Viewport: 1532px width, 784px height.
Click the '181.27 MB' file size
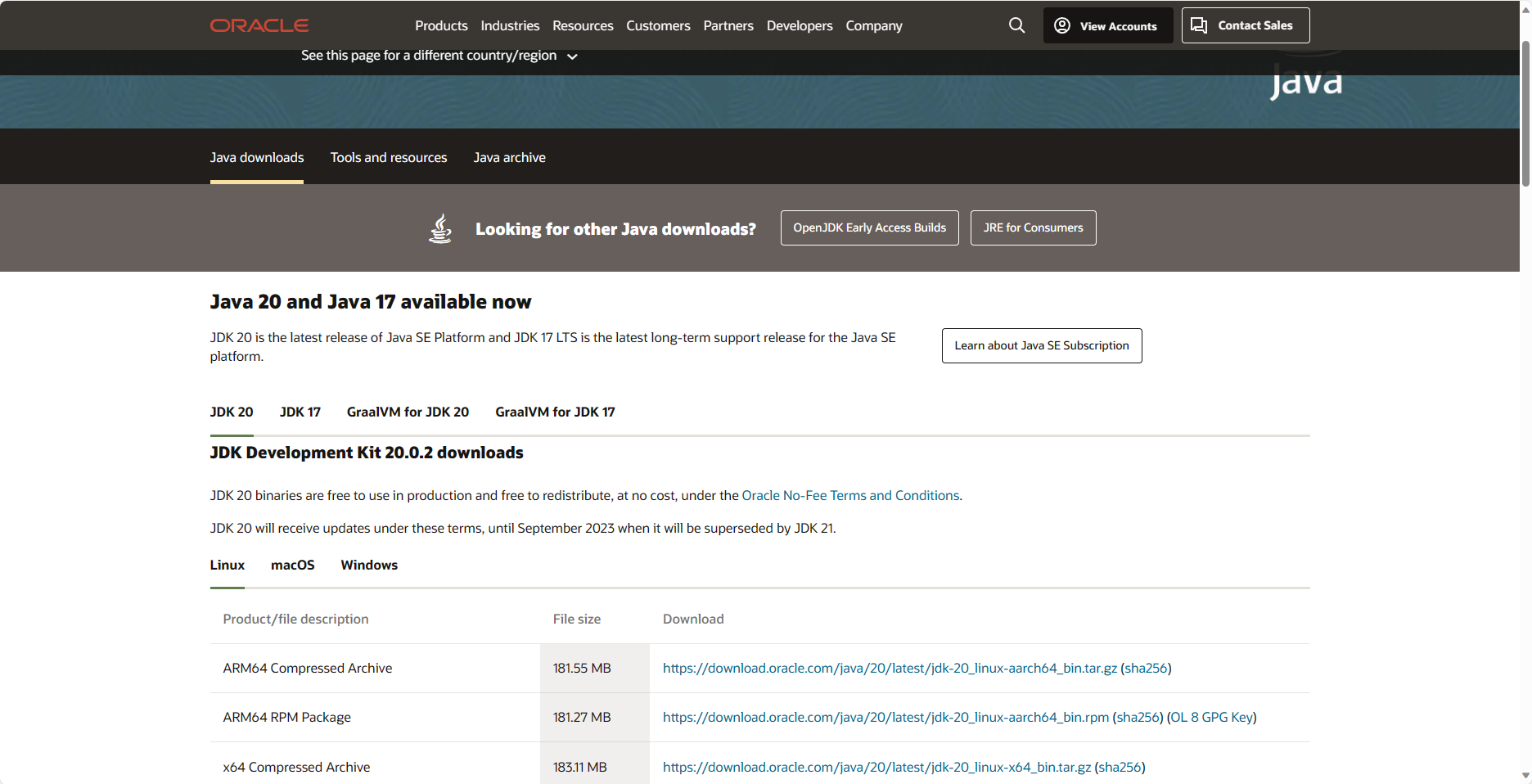click(582, 717)
